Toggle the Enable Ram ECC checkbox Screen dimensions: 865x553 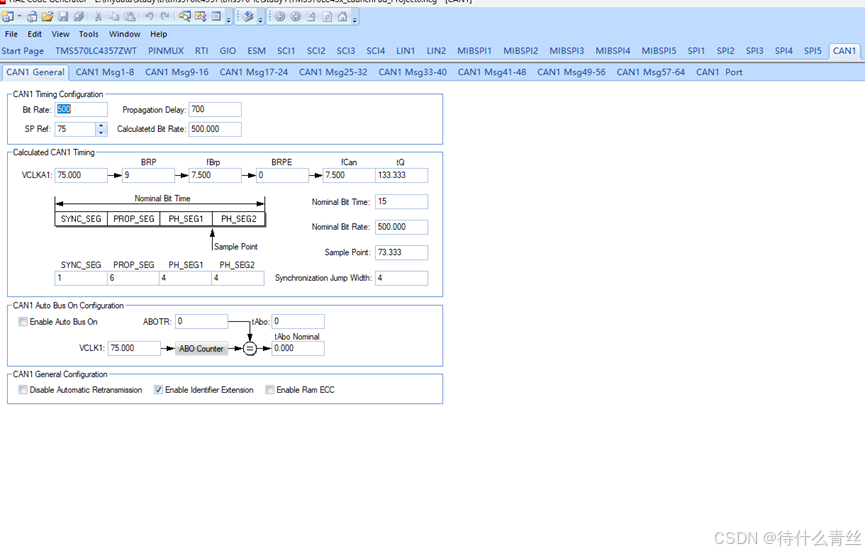click(x=270, y=390)
